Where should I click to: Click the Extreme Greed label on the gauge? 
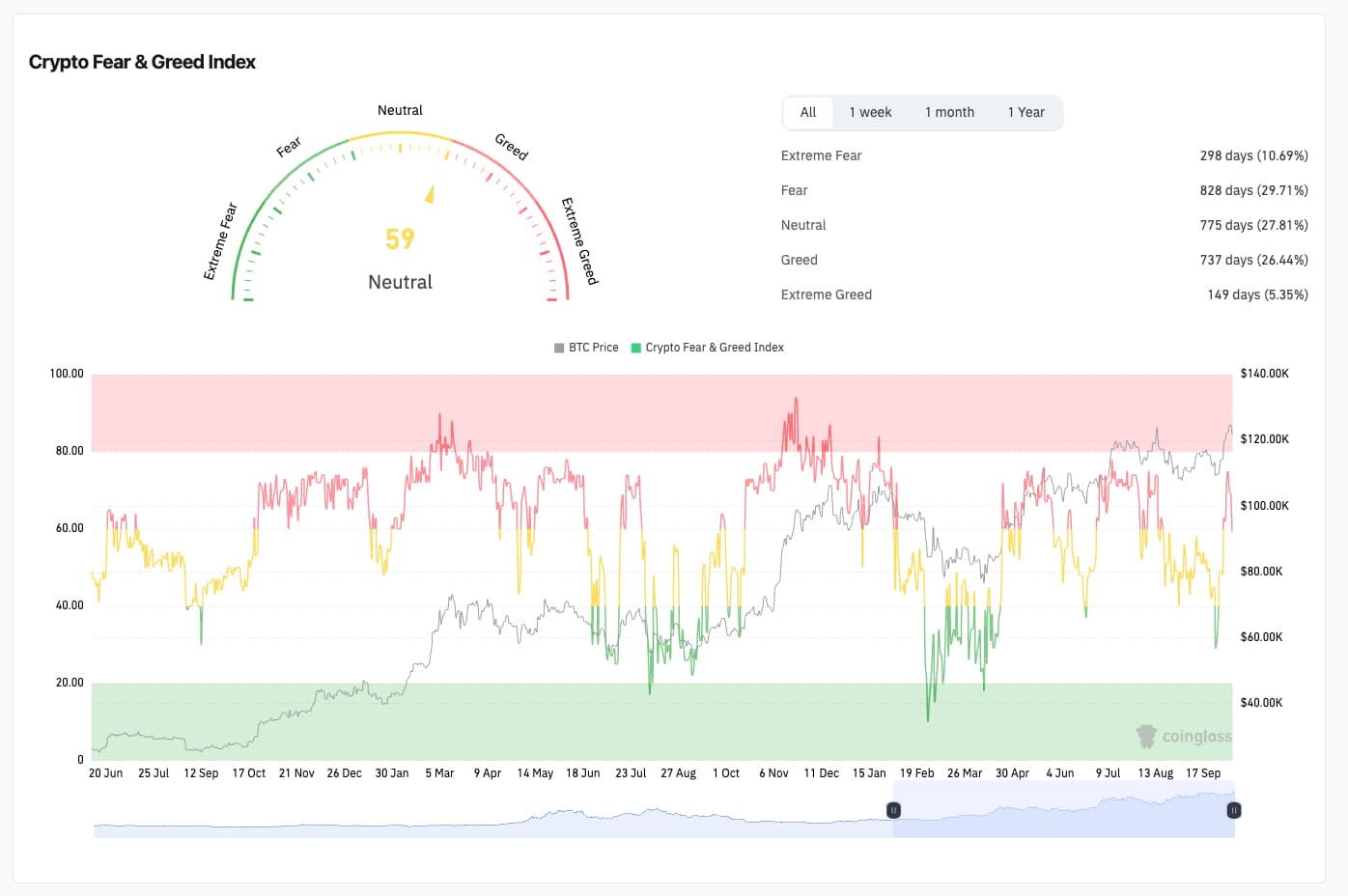click(x=580, y=240)
